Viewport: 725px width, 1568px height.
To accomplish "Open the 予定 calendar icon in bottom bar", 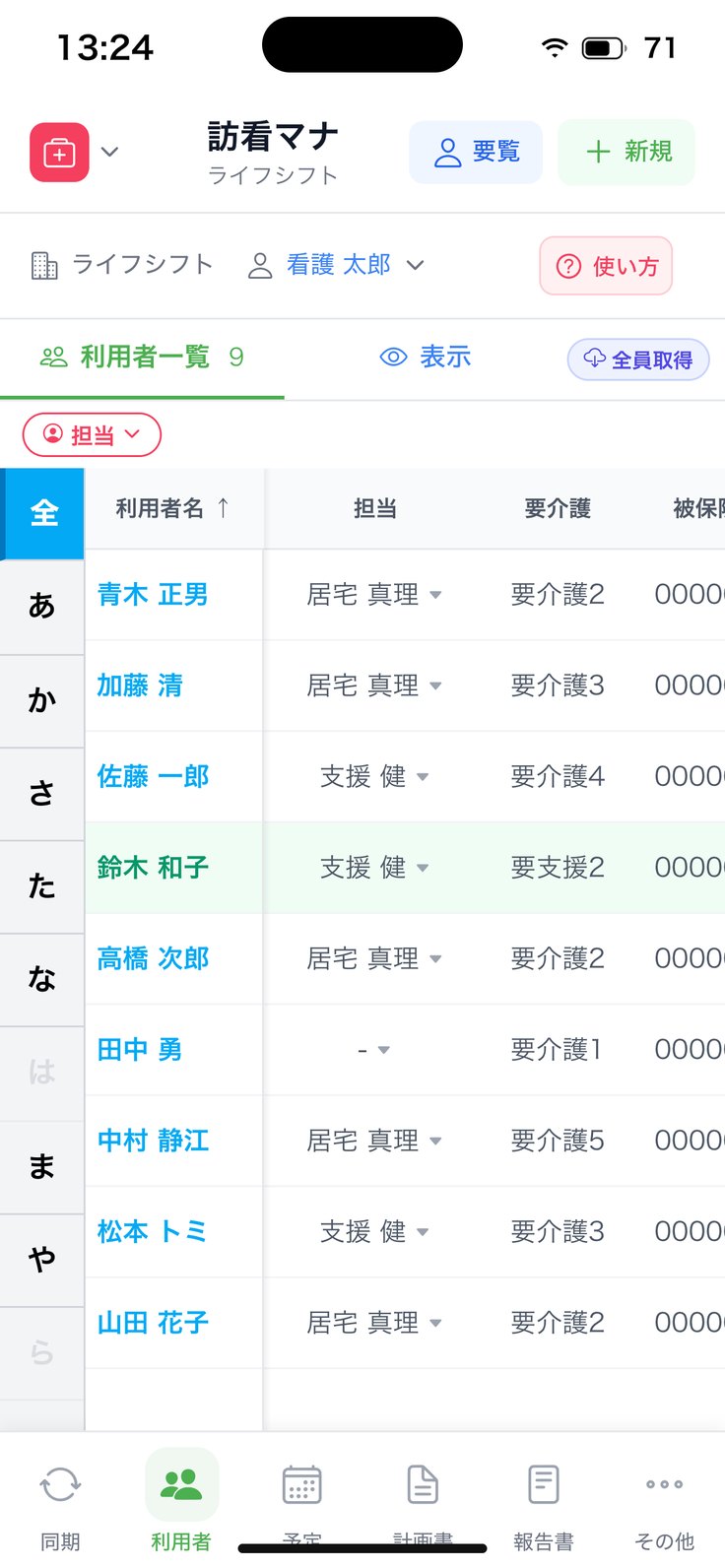I will tap(302, 1485).
